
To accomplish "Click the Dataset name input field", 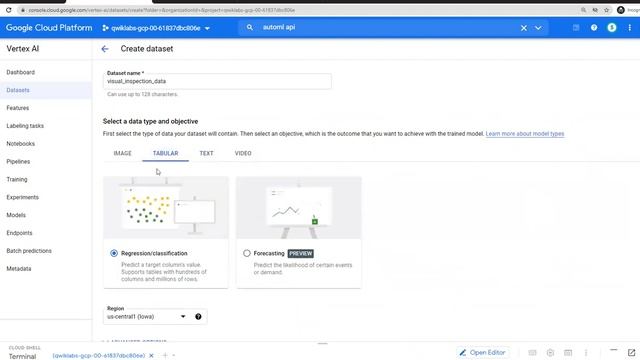I will tap(217, 81).
